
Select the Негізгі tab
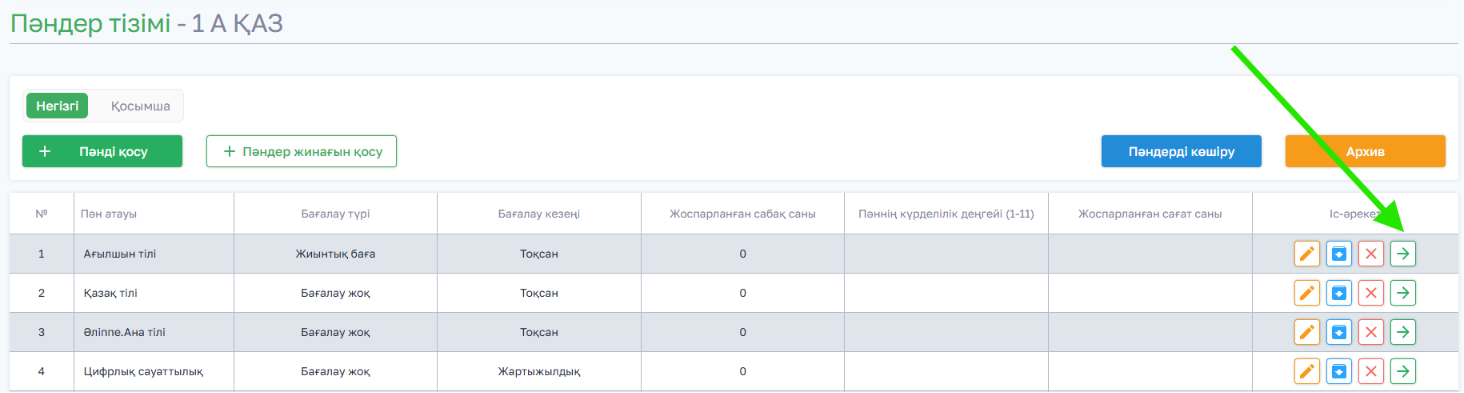pos(57,106)
